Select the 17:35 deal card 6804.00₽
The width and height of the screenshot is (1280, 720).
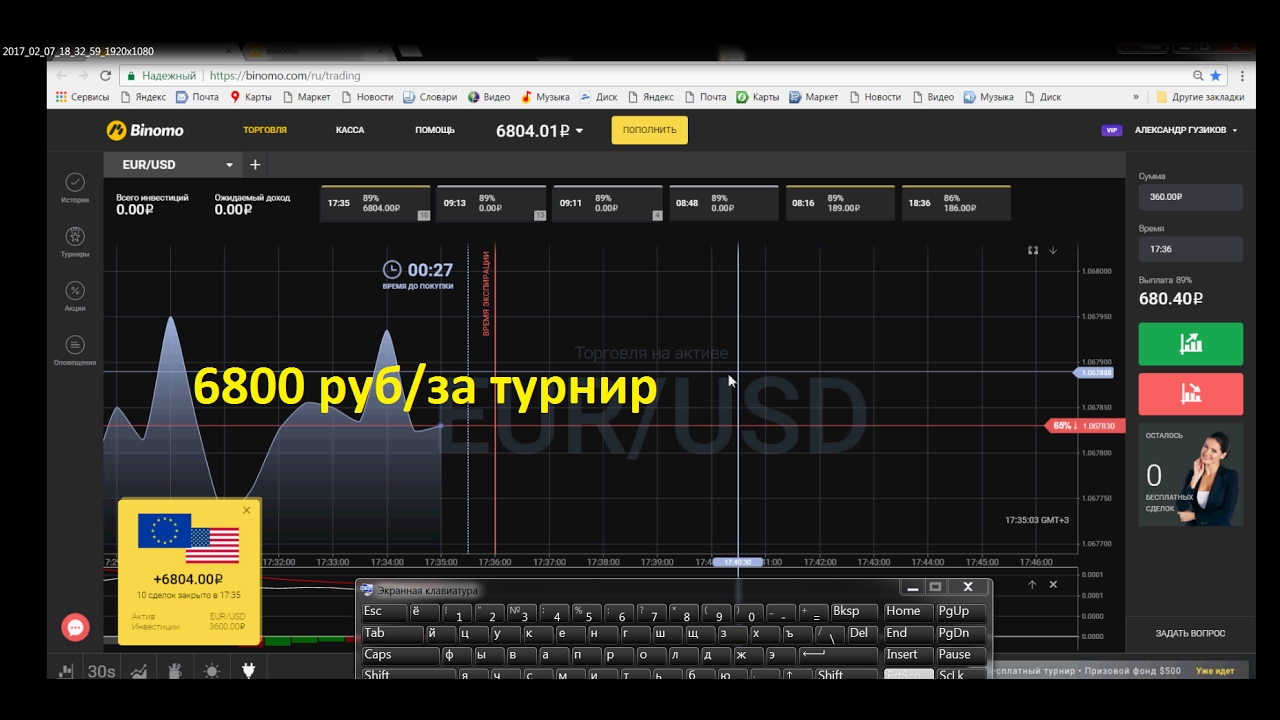[375, 203]
